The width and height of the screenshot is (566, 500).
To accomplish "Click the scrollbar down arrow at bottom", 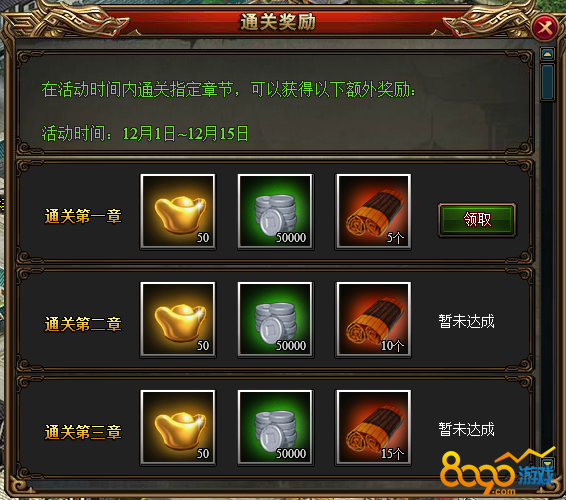I will tap(548, 463).
